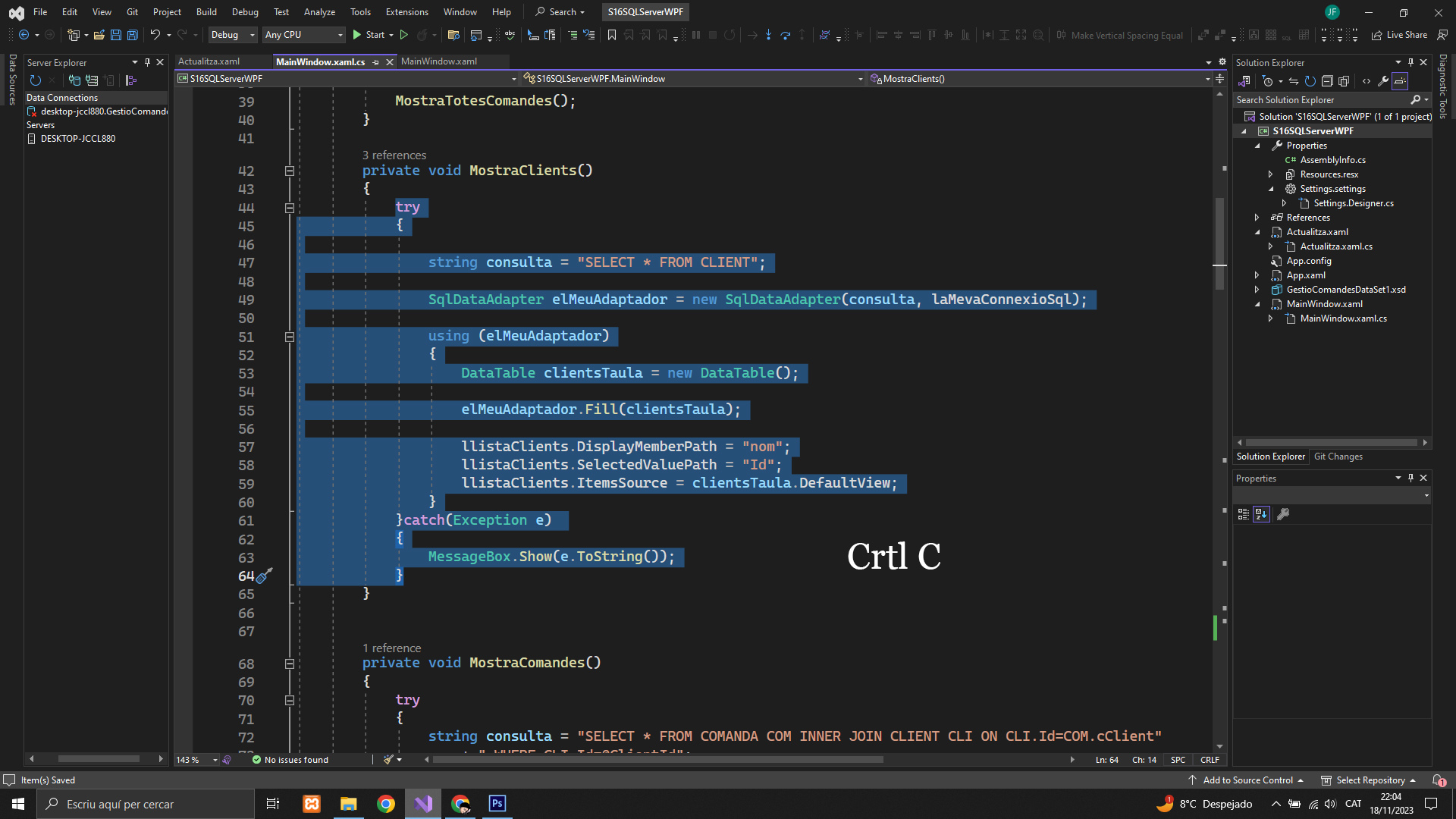
Task: Toggle Categorized view in Properties panel
Action: [x=1244, y=514]
